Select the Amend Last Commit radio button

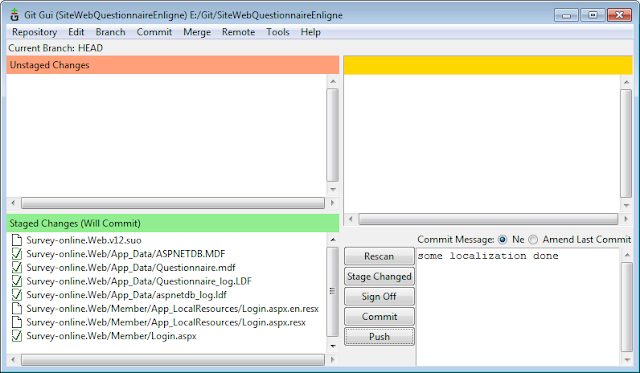pyautogui.click(x=533, y=240)
